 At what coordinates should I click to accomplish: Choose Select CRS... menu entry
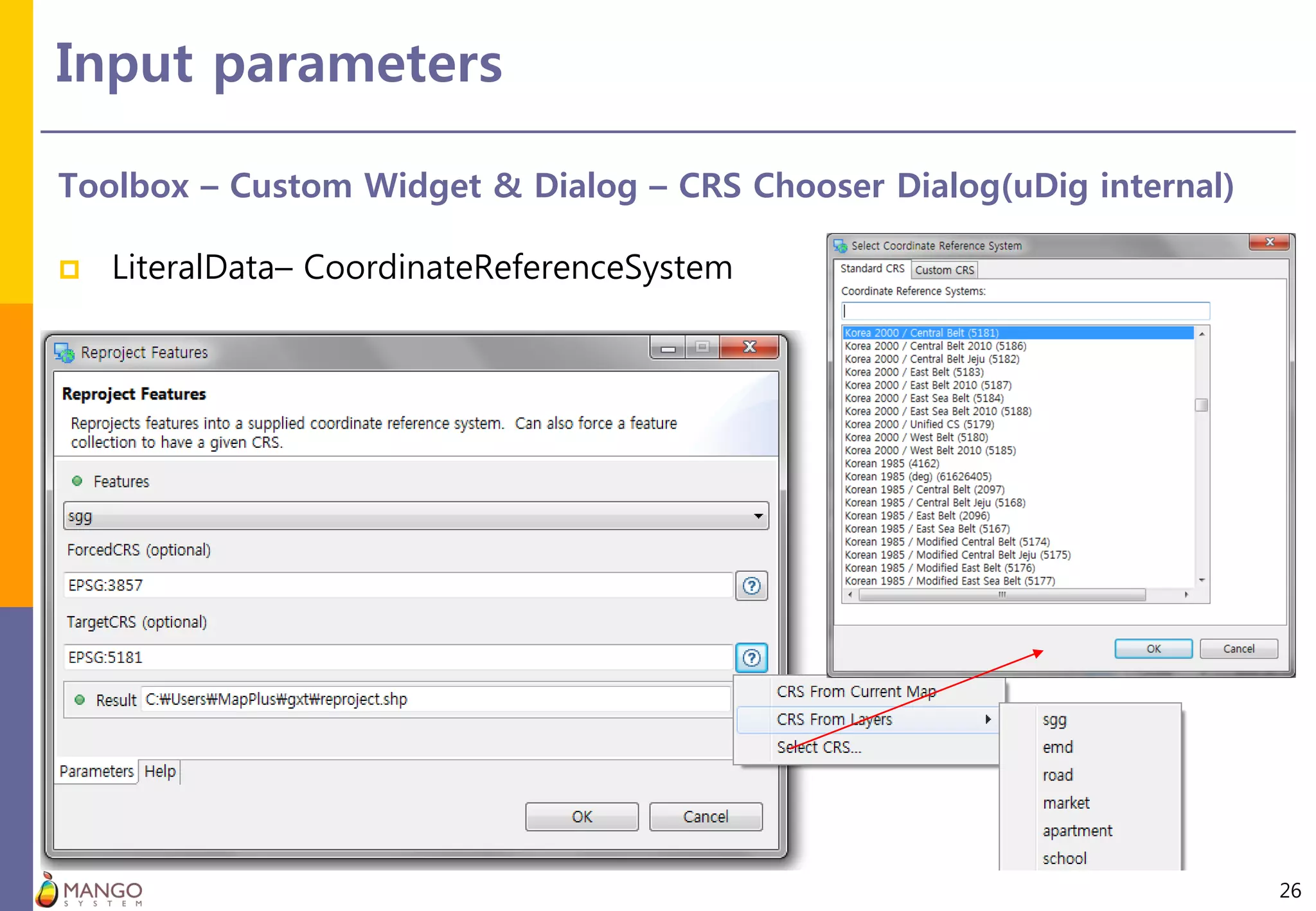pos(819,747)
